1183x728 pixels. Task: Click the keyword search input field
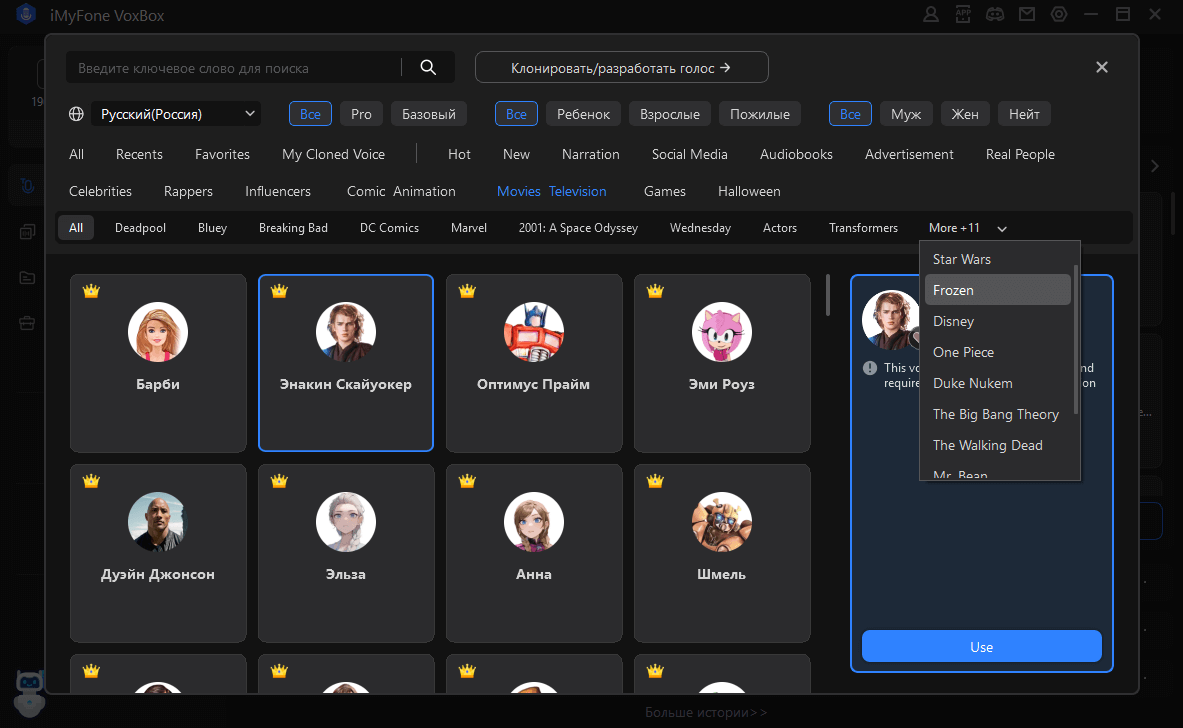click(234, 67)
